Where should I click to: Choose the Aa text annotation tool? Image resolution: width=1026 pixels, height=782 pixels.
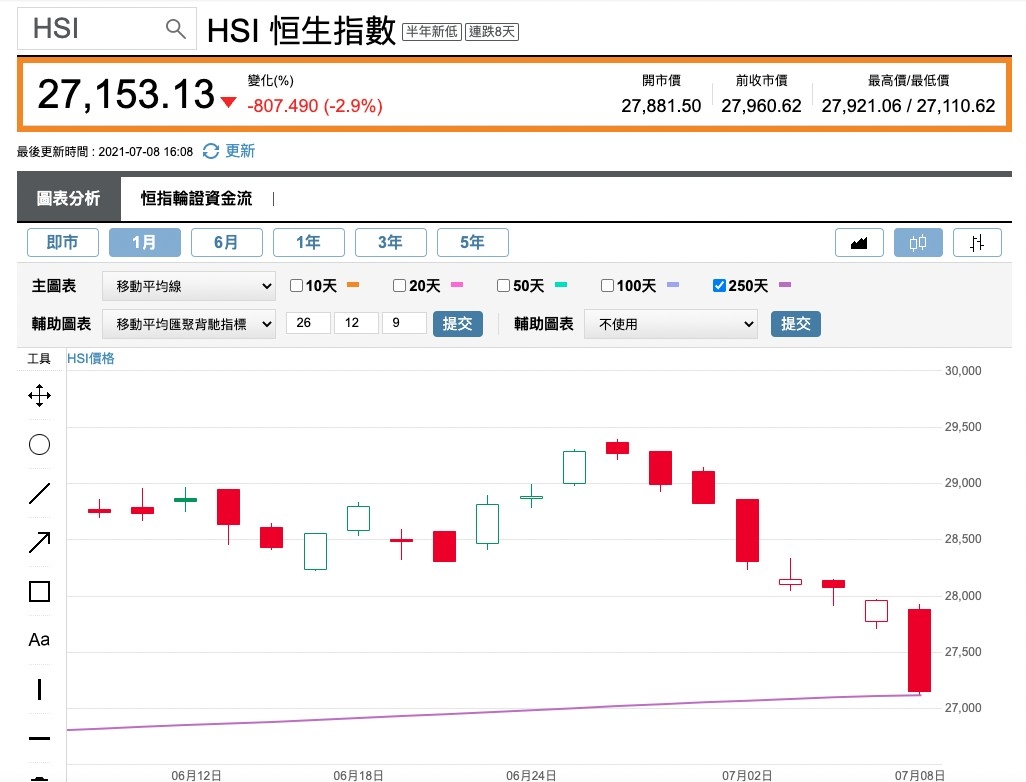click(x=39, y=639)
